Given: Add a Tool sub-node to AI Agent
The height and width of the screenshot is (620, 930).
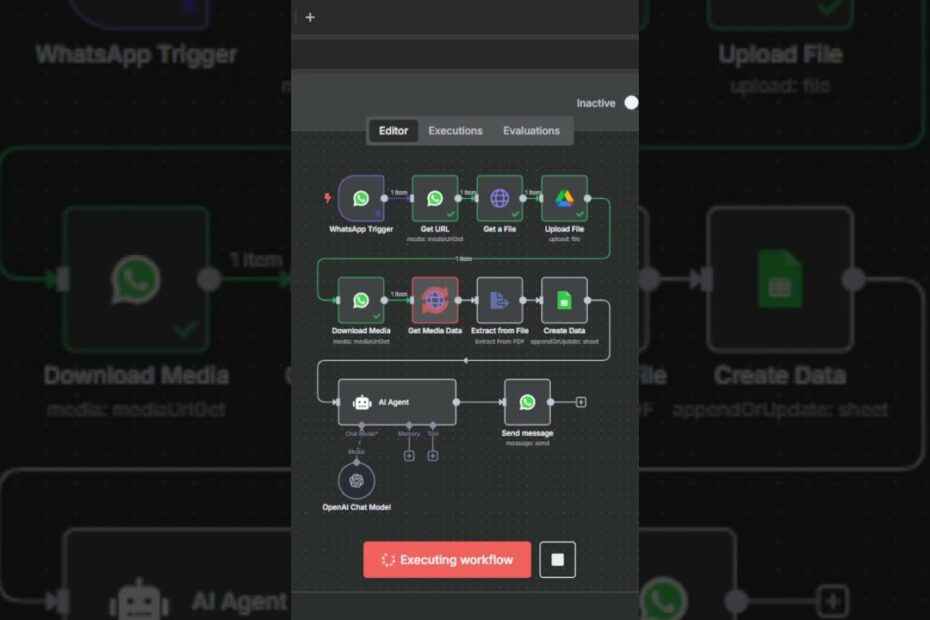Looking at the screenshot, I should (433, 456).
